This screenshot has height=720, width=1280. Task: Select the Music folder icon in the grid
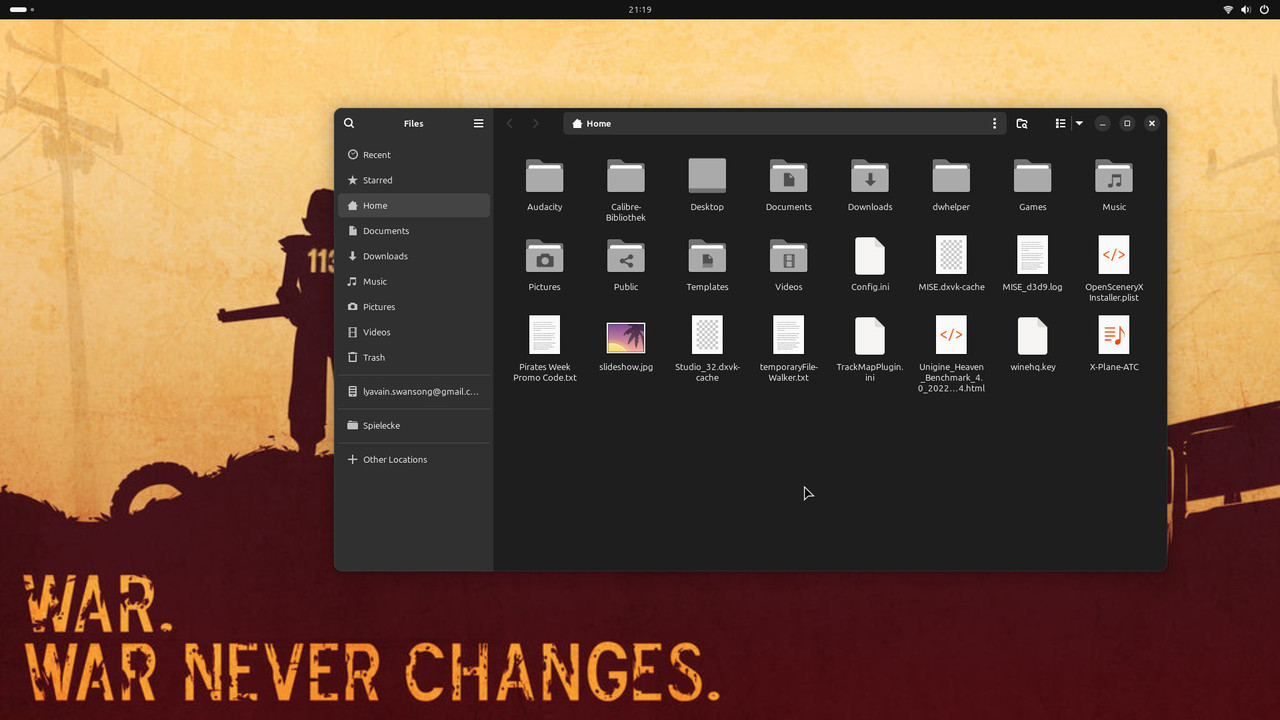[x=1114, y=175]
